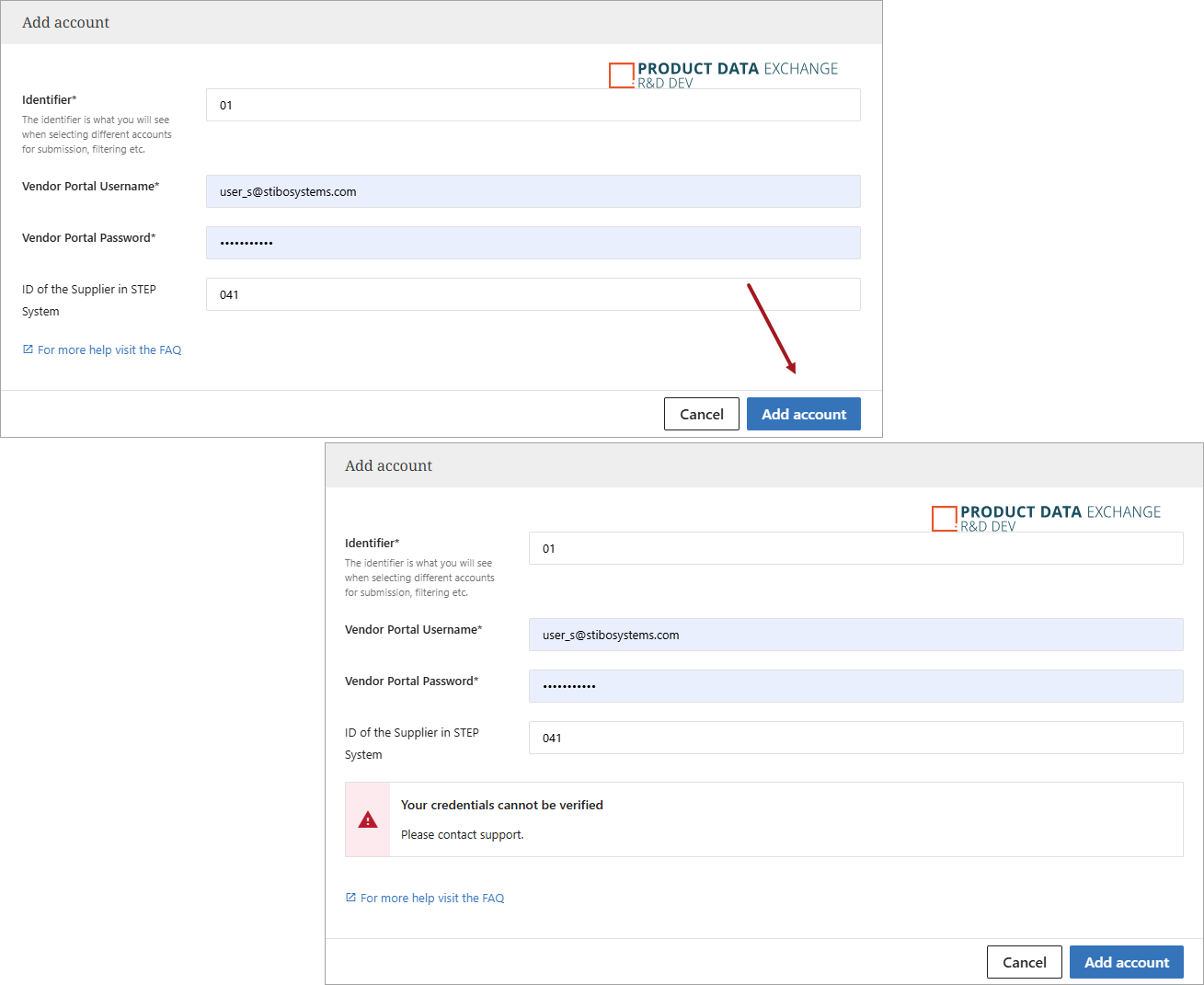Click Vendor Portal Password field in error dialog
Screen dimensions: 1204x985
click(855, 686)
